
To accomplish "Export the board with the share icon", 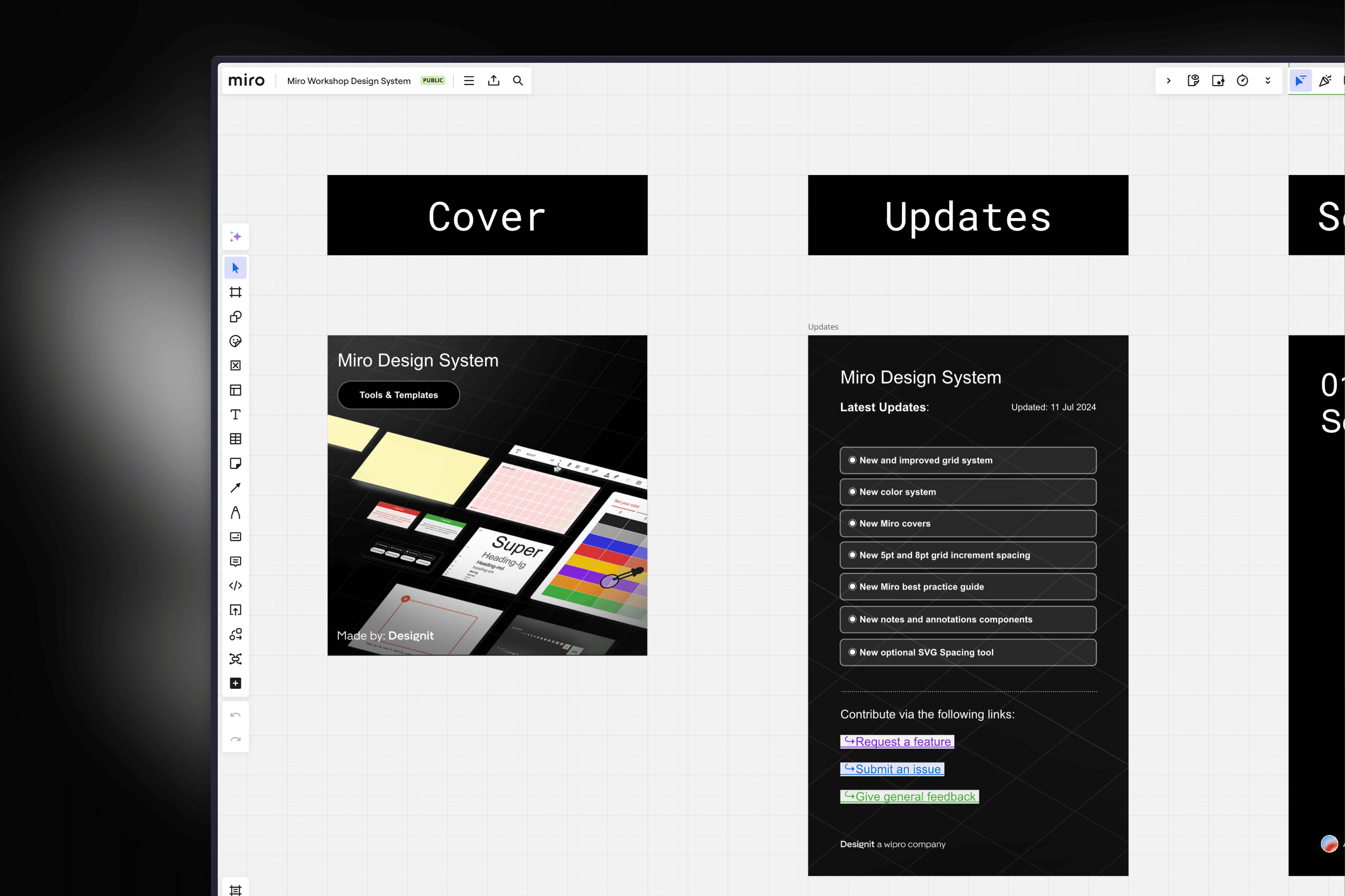I will click(x=494, y=81).
